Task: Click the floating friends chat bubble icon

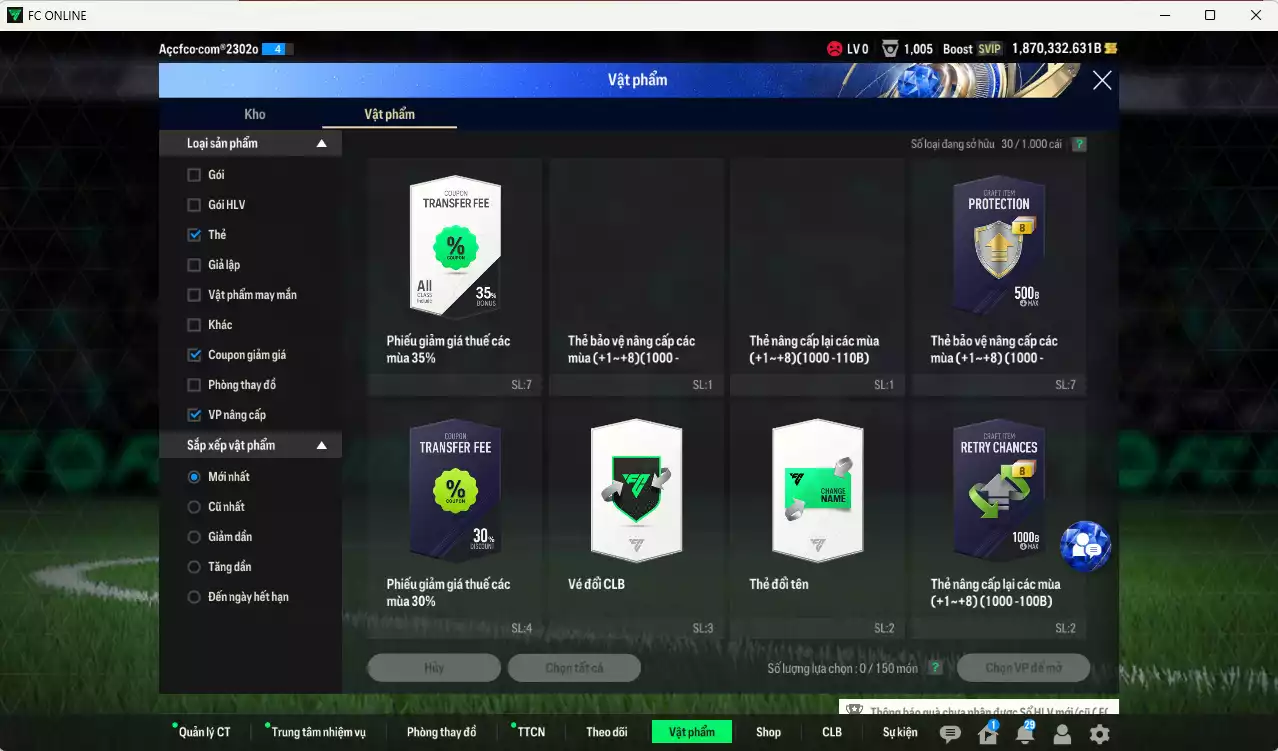Action: [x=1085, y=546]
